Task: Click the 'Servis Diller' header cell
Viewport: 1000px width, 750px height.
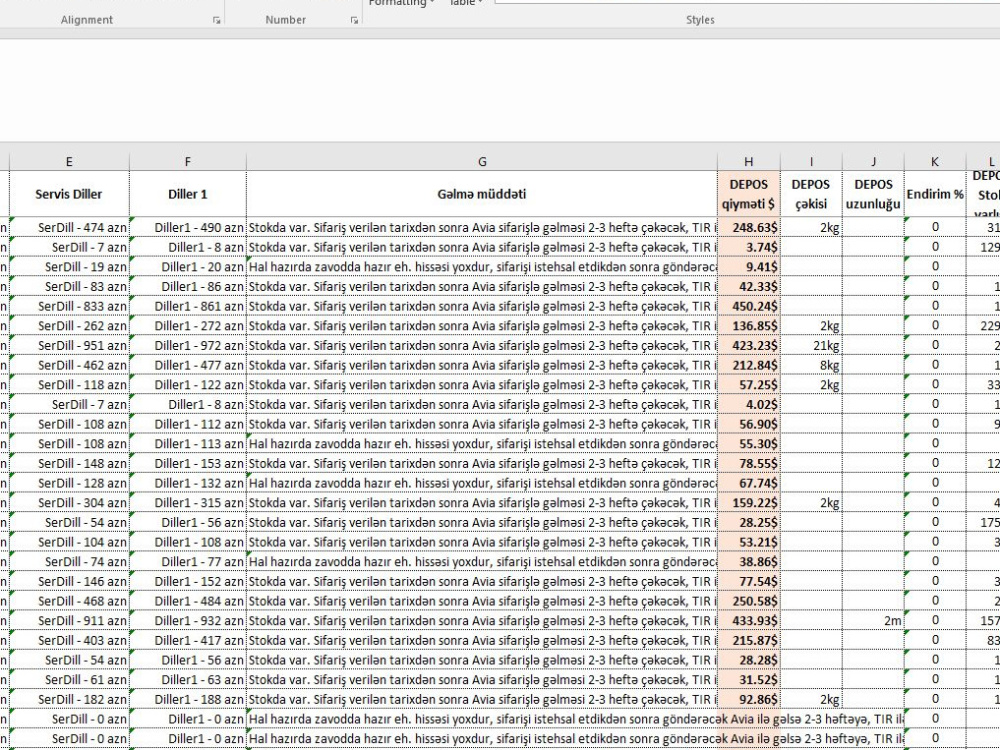Action: click(69, 194)
